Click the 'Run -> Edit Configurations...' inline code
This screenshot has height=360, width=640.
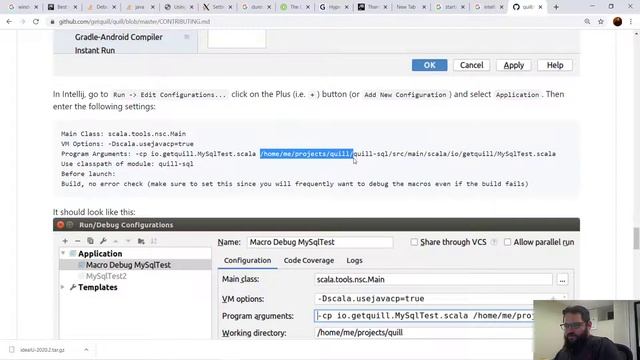pyautogui.click(x=169, y=95)
